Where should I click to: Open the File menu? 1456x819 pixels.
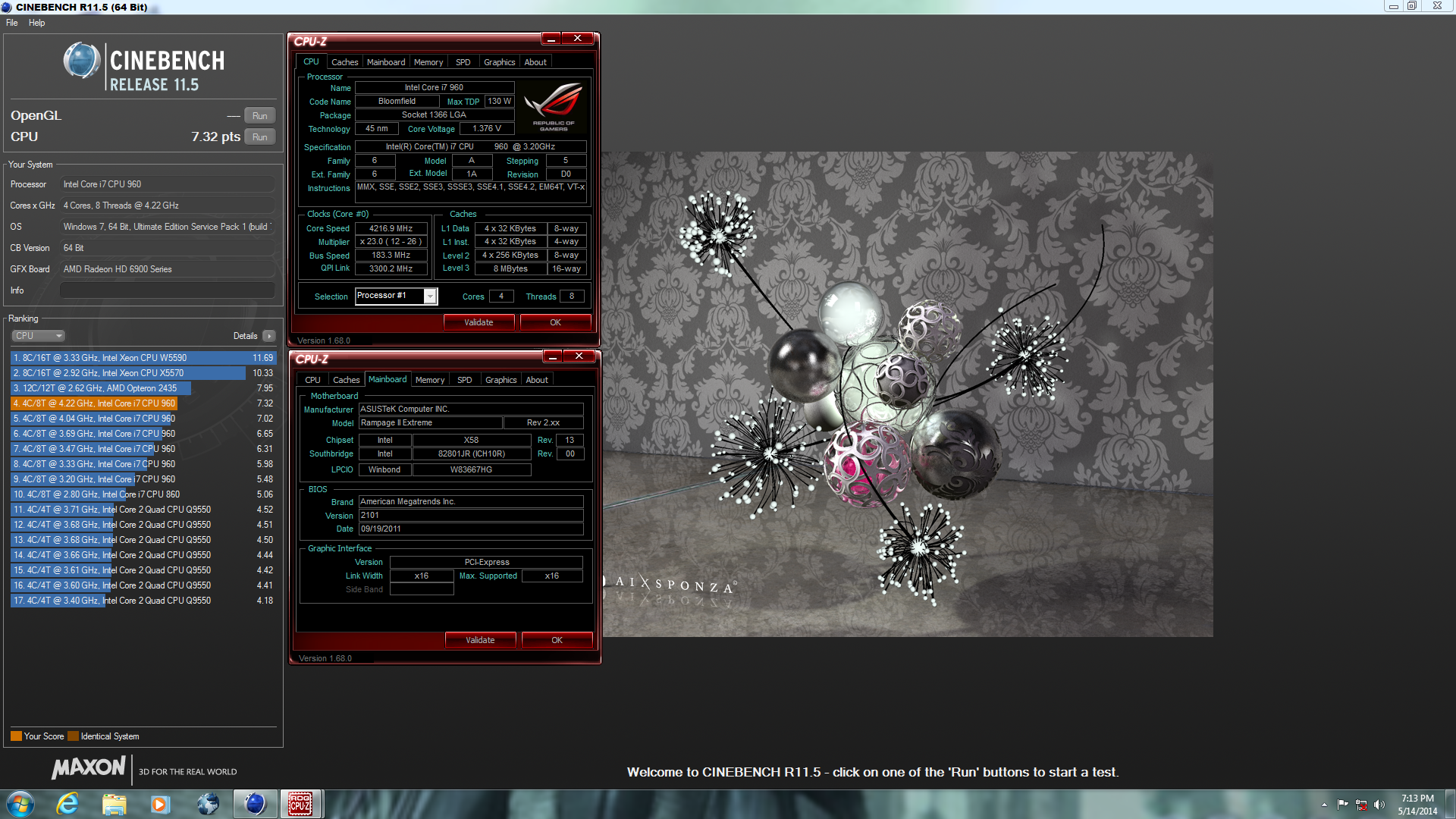12,23
